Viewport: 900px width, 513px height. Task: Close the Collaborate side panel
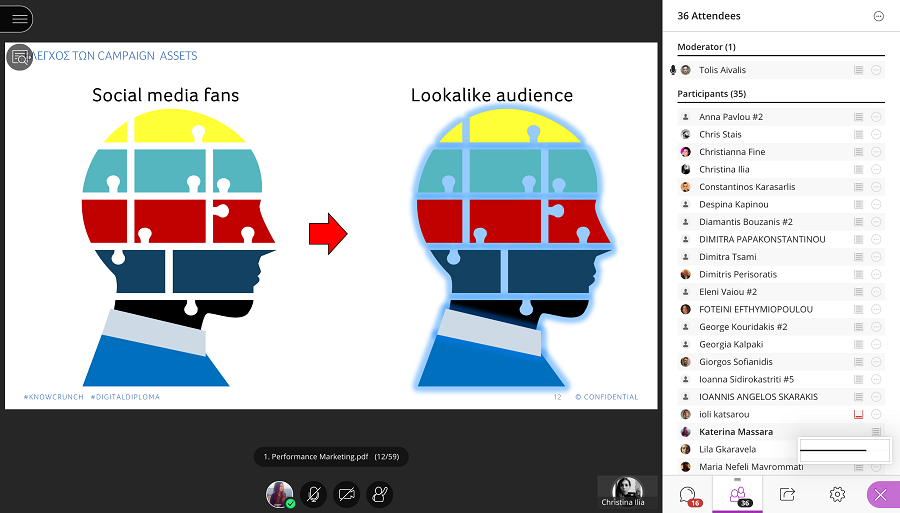[x=880, y=495]
